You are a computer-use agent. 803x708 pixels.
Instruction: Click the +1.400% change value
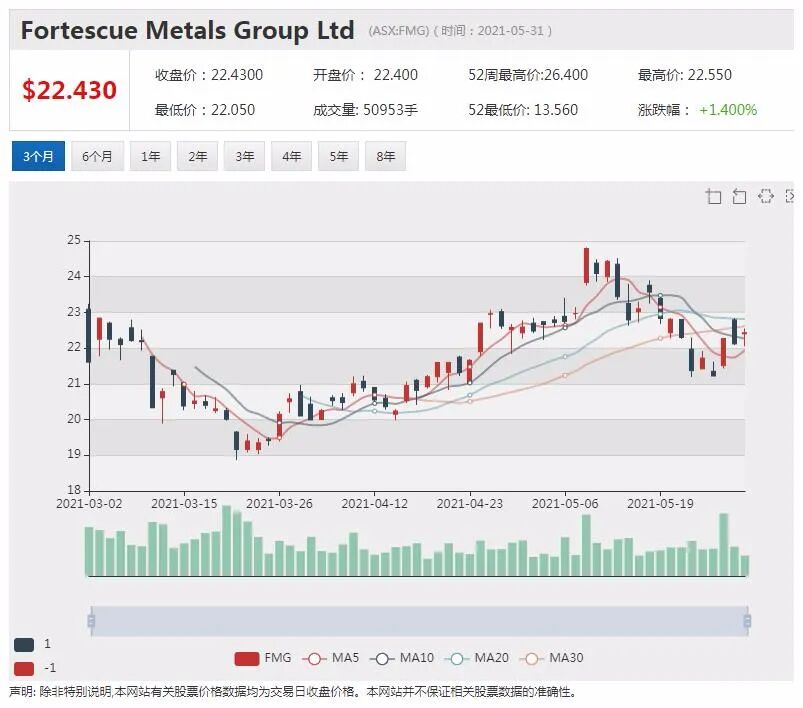[x=728, y=110]
